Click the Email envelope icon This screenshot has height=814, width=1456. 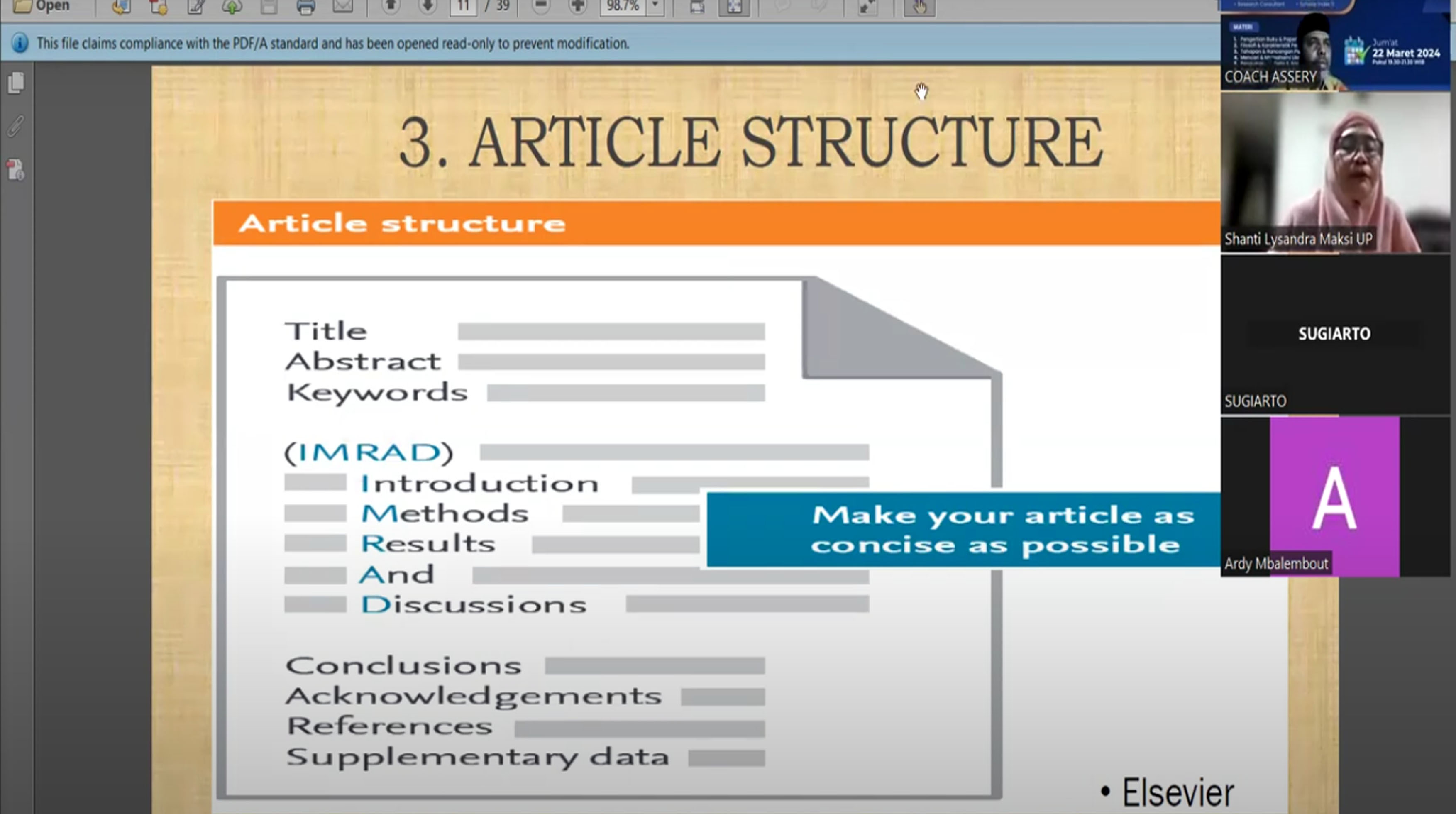click(x=342, y=7)
